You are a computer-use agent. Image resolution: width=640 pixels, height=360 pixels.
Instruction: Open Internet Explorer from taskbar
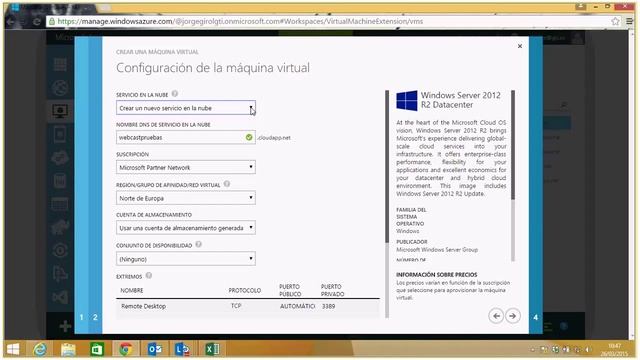[x=40, y=349]
